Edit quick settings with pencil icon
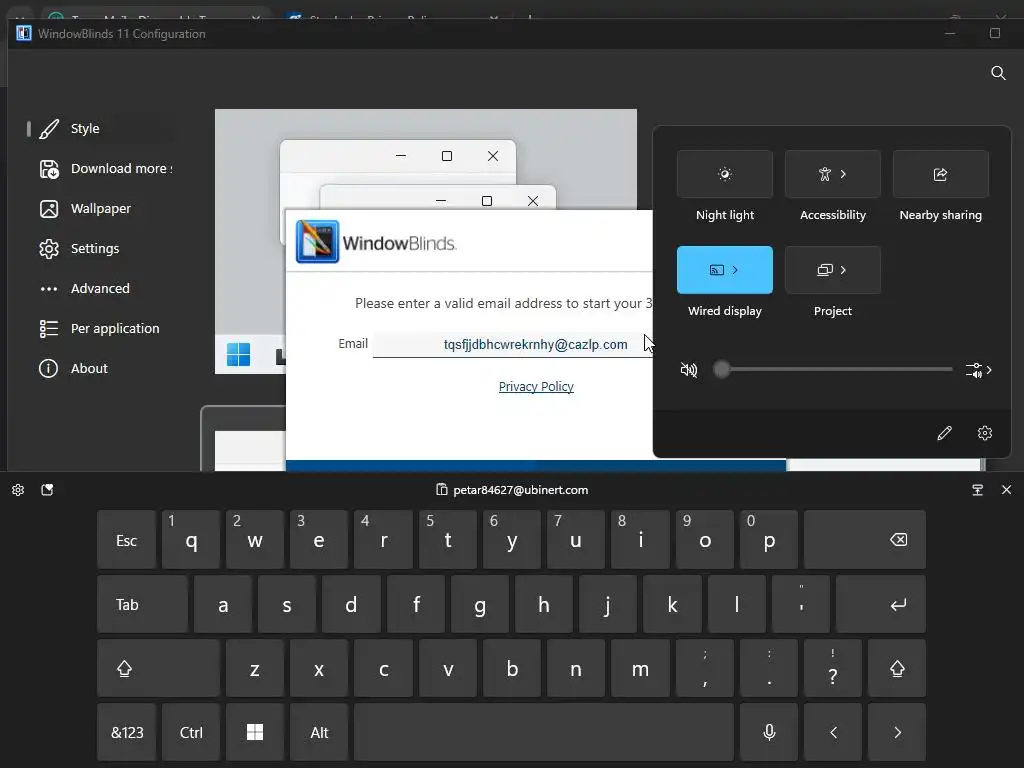Screen dimensions: 1024x768 pyautogui.click(x=944, y=433)
